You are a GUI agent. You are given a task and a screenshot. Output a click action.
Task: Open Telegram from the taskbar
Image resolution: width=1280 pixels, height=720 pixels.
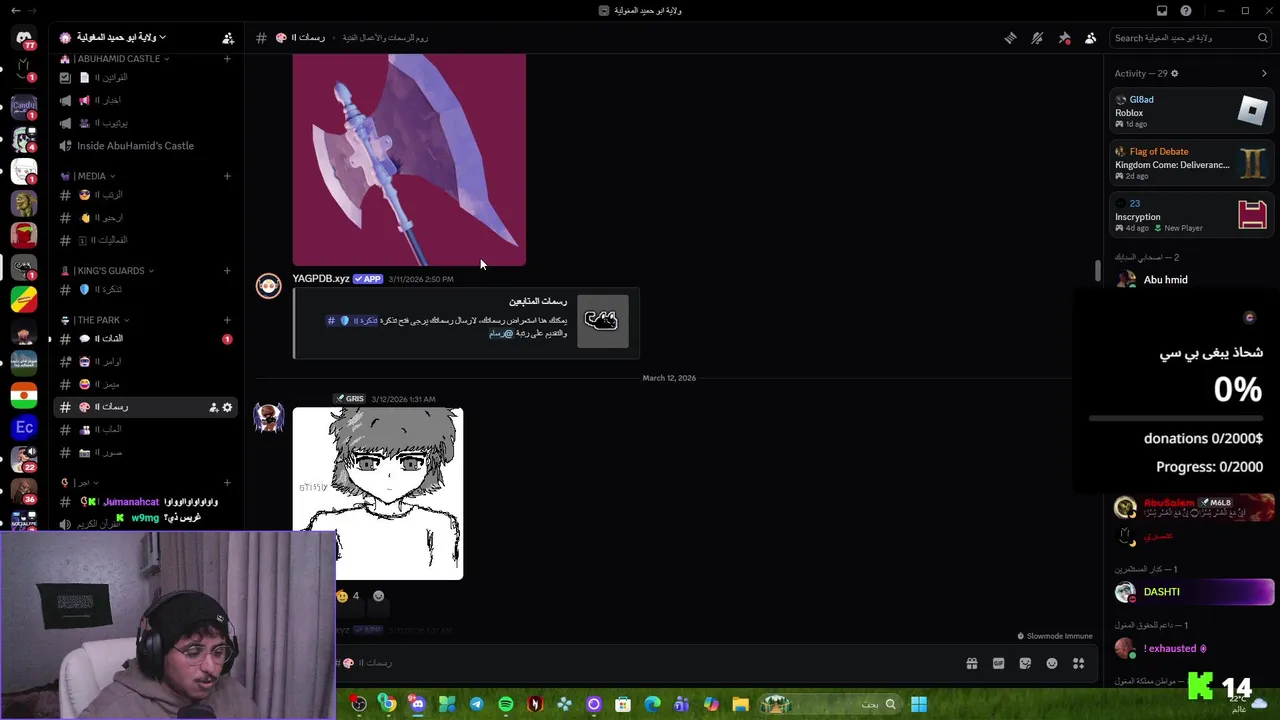pos(477,704)
